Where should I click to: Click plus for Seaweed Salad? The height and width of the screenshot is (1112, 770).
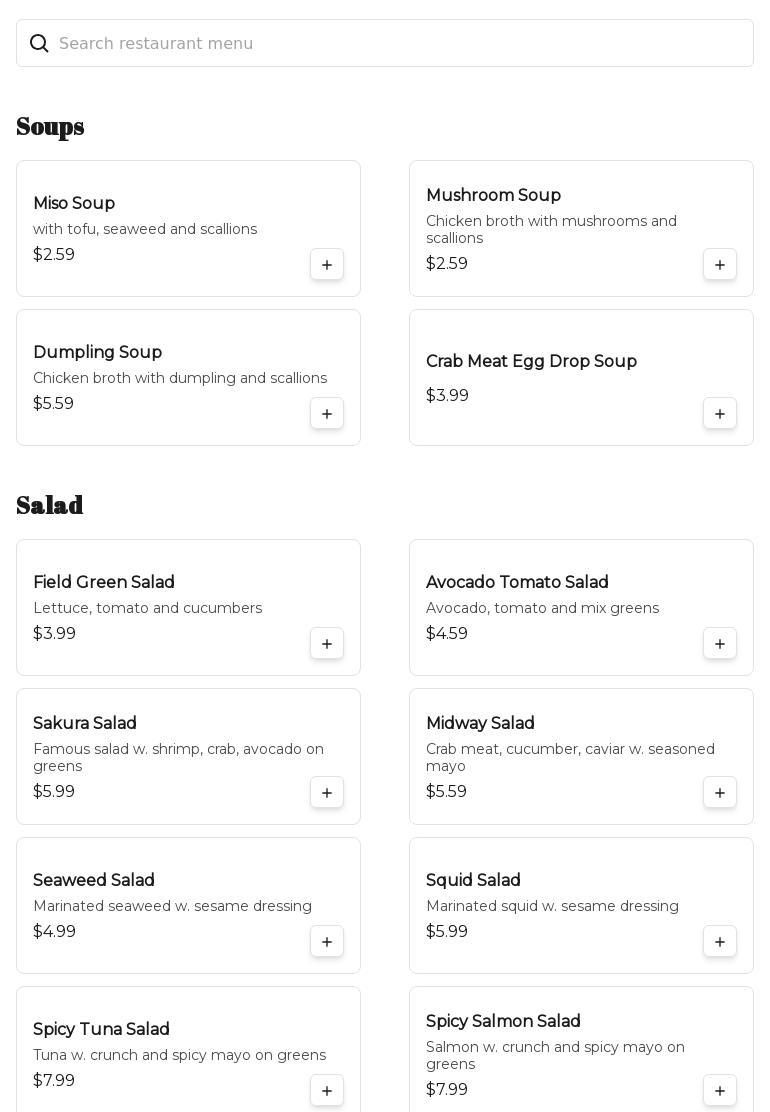327,942
